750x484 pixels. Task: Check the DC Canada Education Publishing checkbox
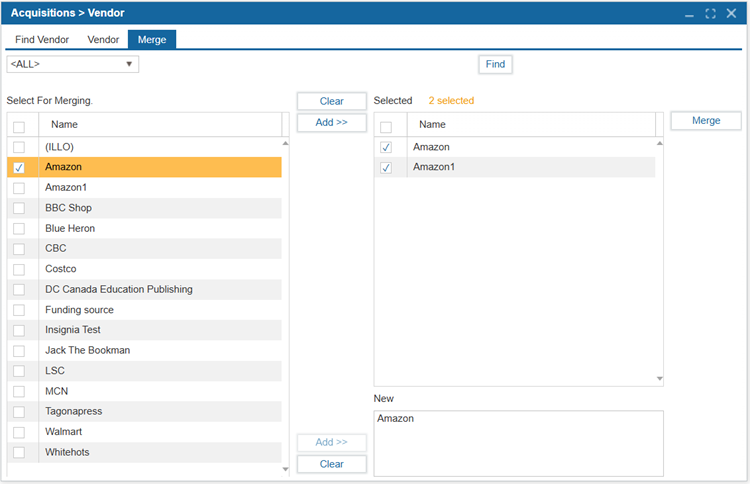[x=19, y=290]
